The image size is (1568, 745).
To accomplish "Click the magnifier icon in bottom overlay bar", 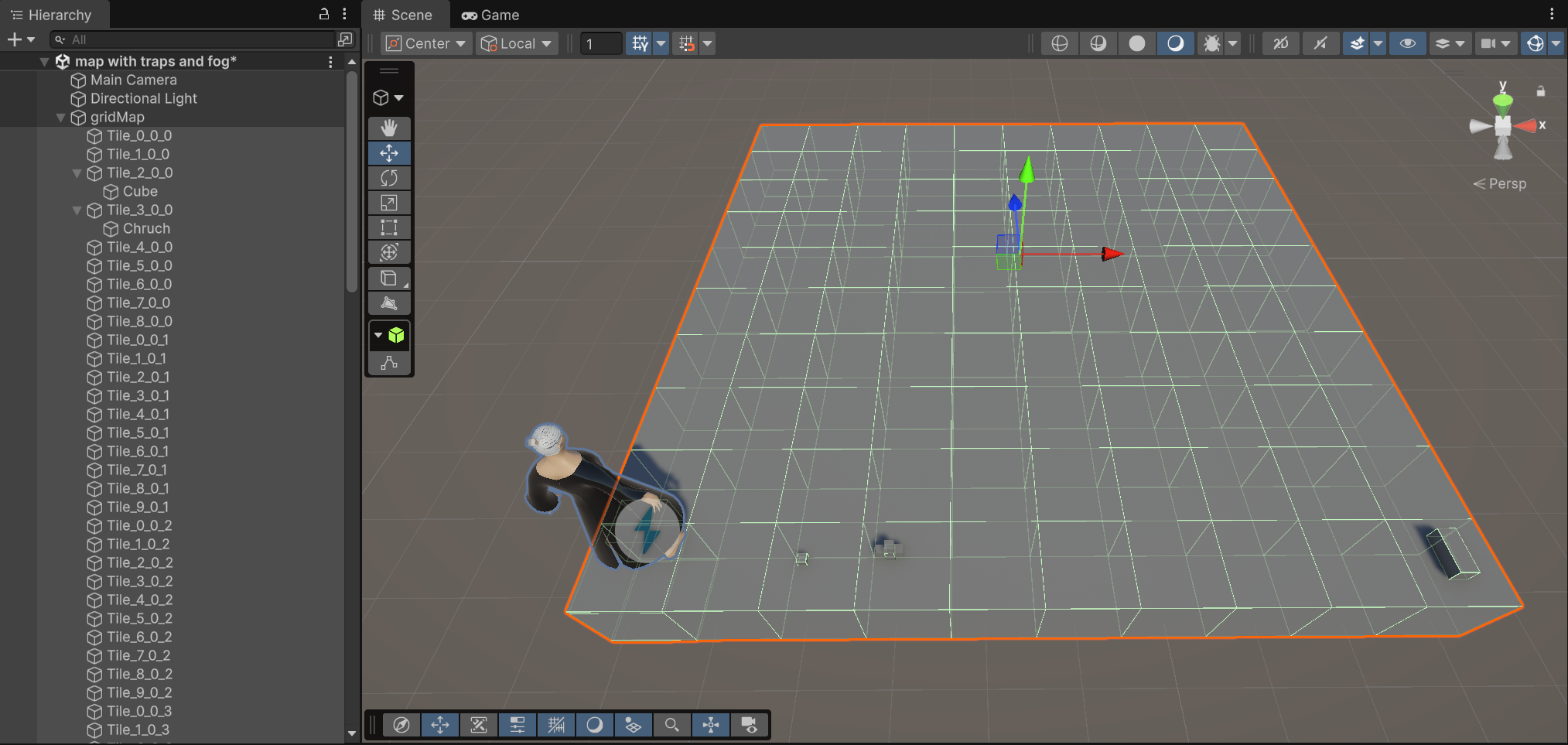I will pyautogui.click(x=671, y=725).
